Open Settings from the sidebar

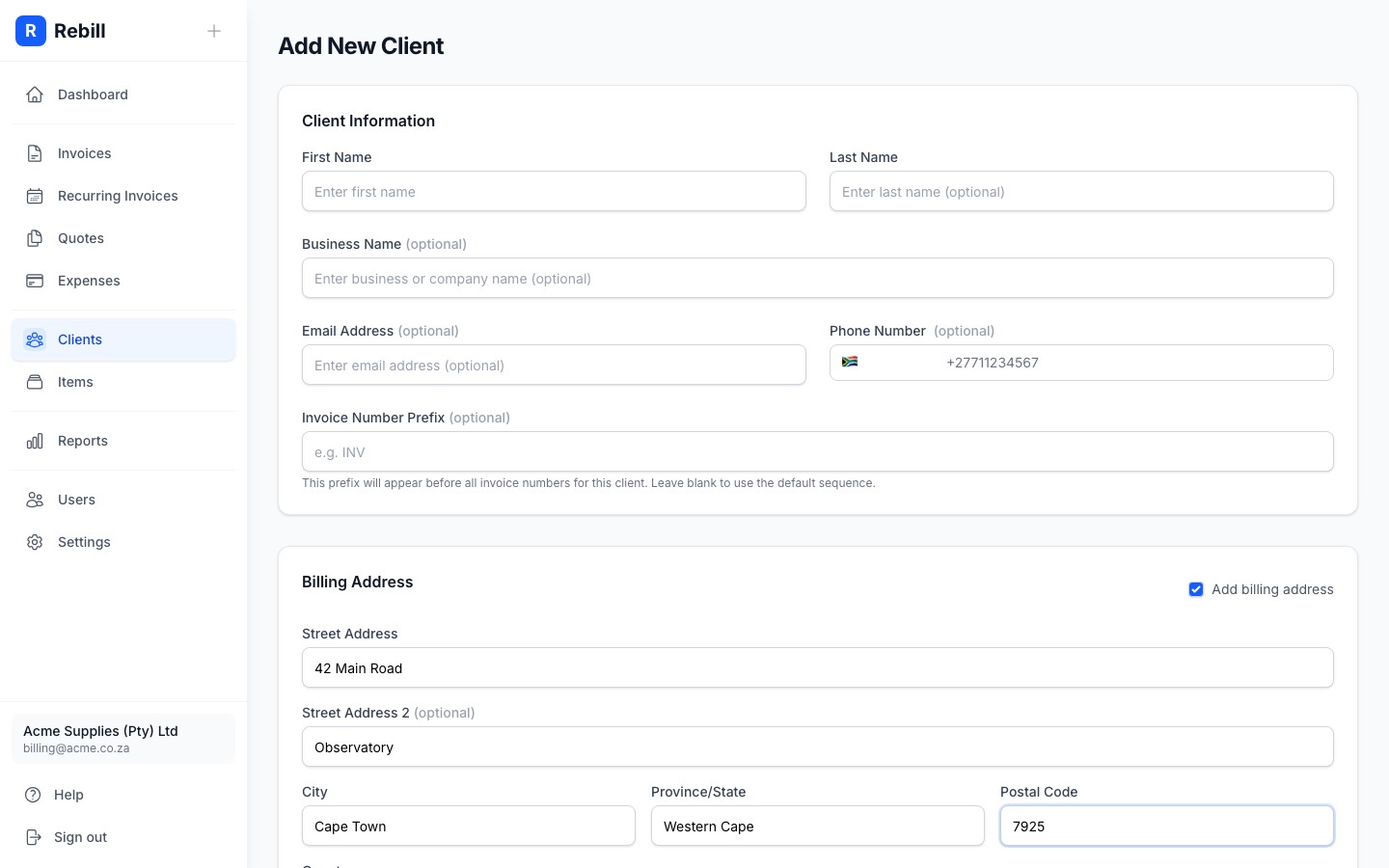point(84,542)
